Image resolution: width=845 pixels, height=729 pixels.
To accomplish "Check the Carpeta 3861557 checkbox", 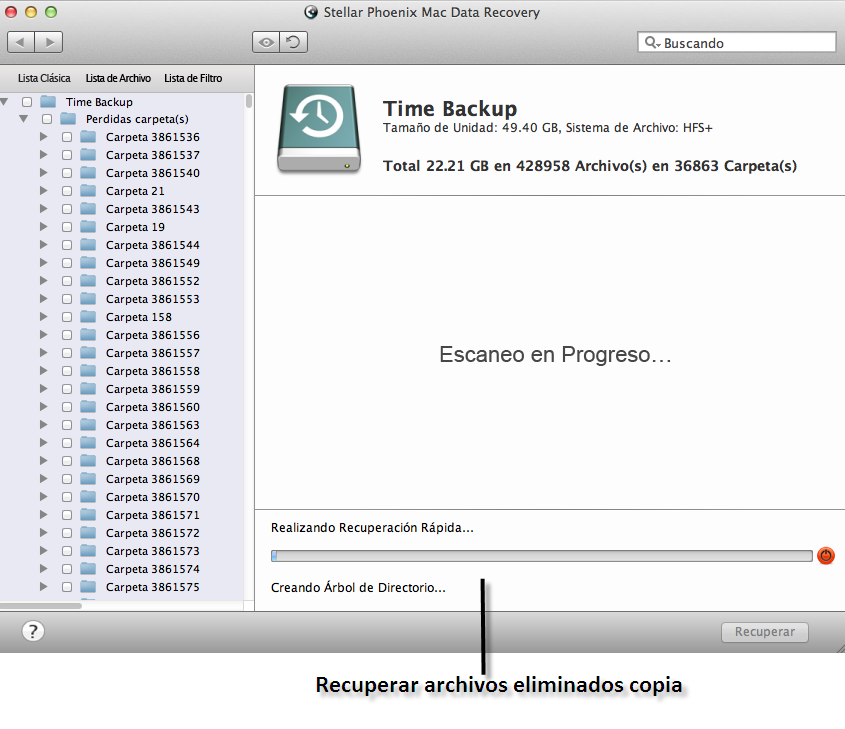I will coord(67,353).
